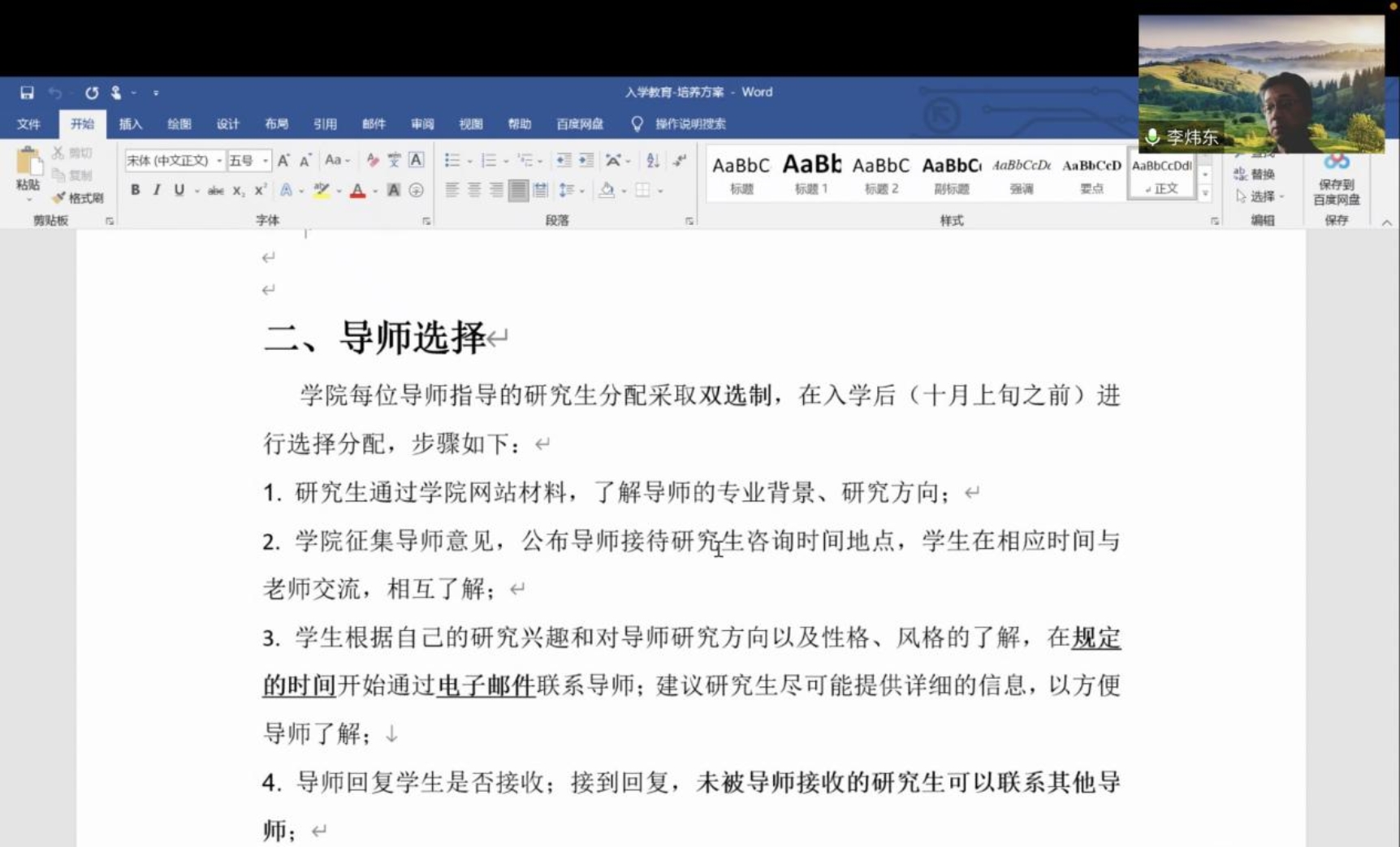Toggle Italic formatting
The height and width of the screenshot is (847, 1400).
157,190
